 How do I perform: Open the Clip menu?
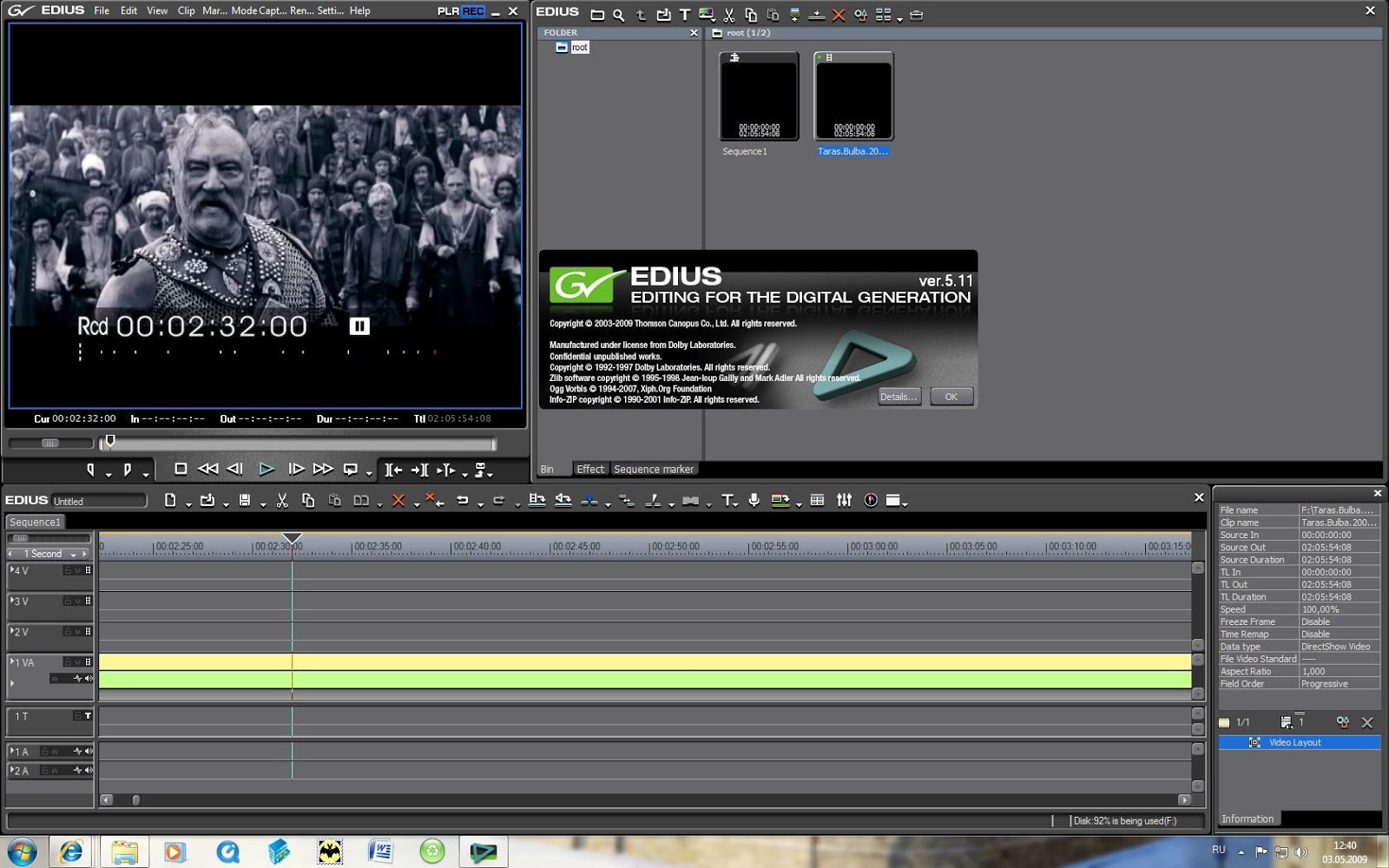186,10
